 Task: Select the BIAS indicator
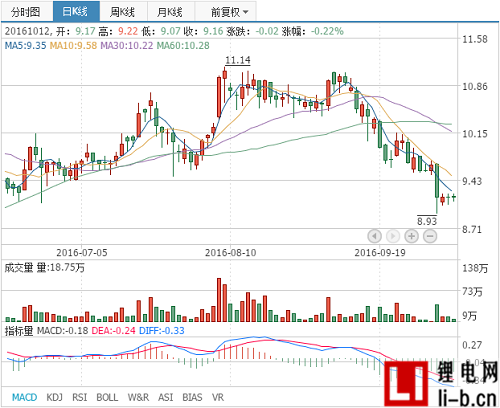pyautogui.click(x=192, y=397)
